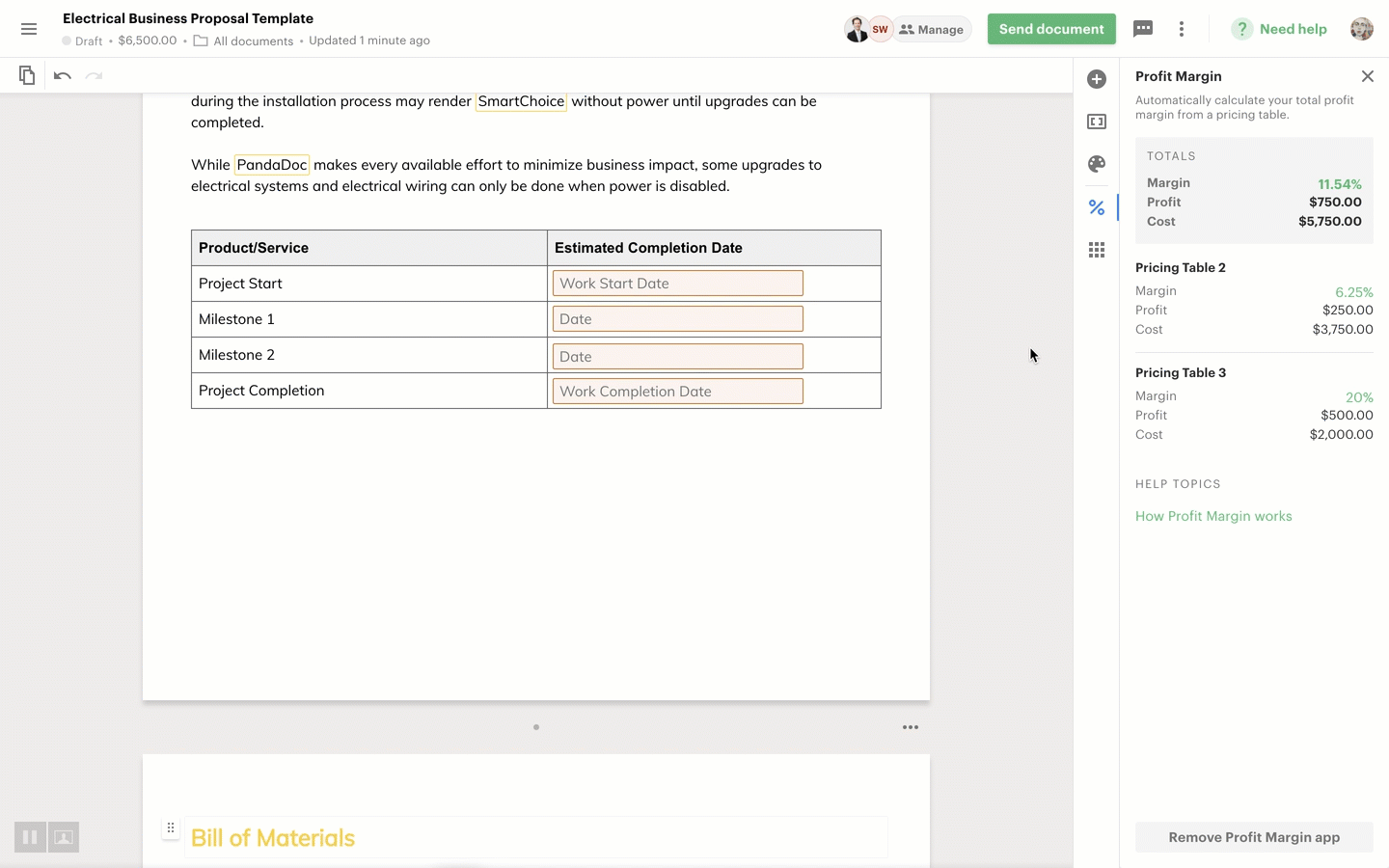Click the $3,750.00 cost value

click(x=1343, y=330)
